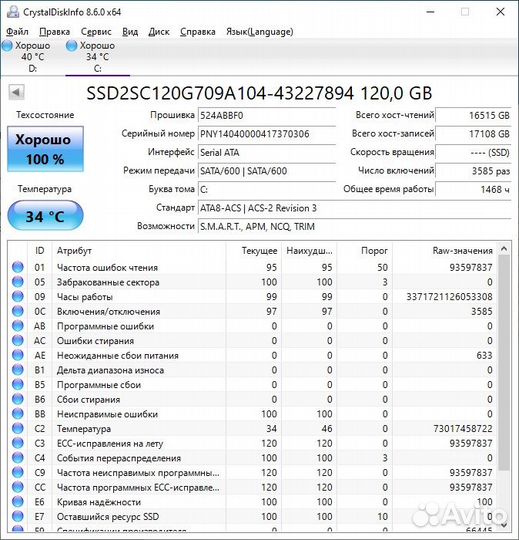Click the Атрибут column header
The height and width of the screenshot is (540, 519).
(x=139, y=250)
